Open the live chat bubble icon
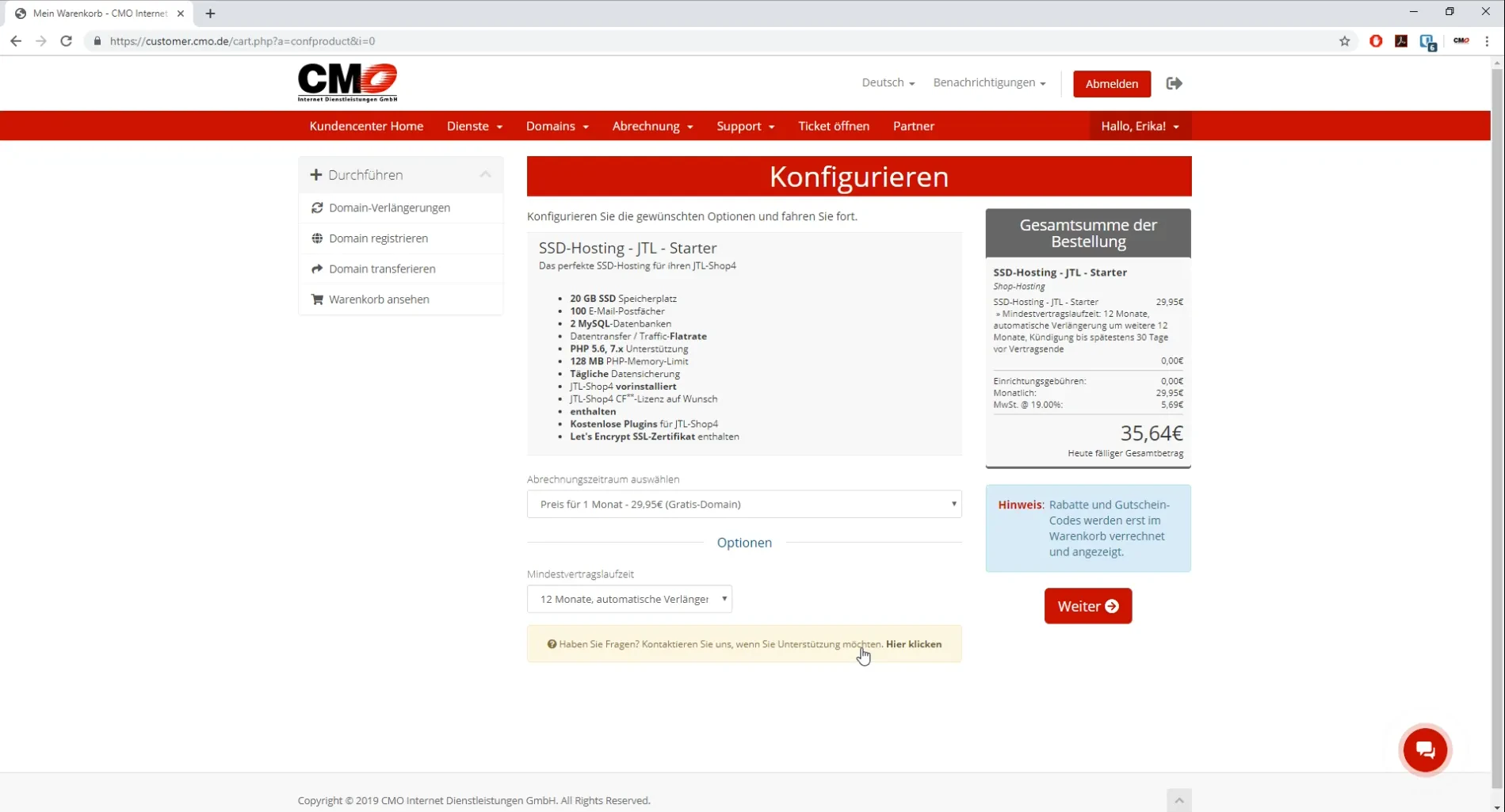 click(1424, 749)
